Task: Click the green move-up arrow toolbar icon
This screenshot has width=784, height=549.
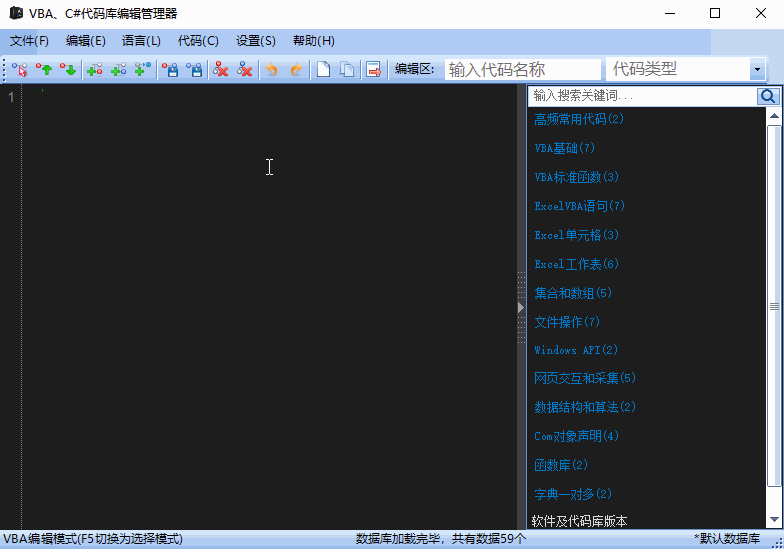Action: 44,69
